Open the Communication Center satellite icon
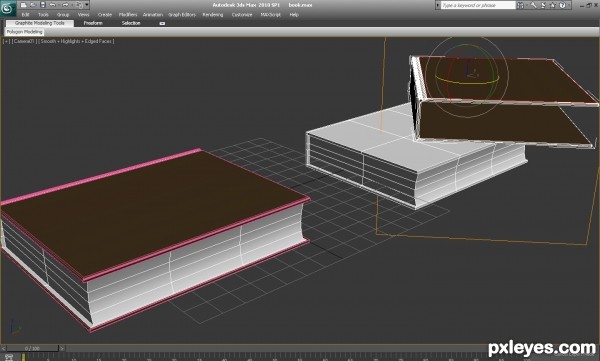 tap(543, 5)
